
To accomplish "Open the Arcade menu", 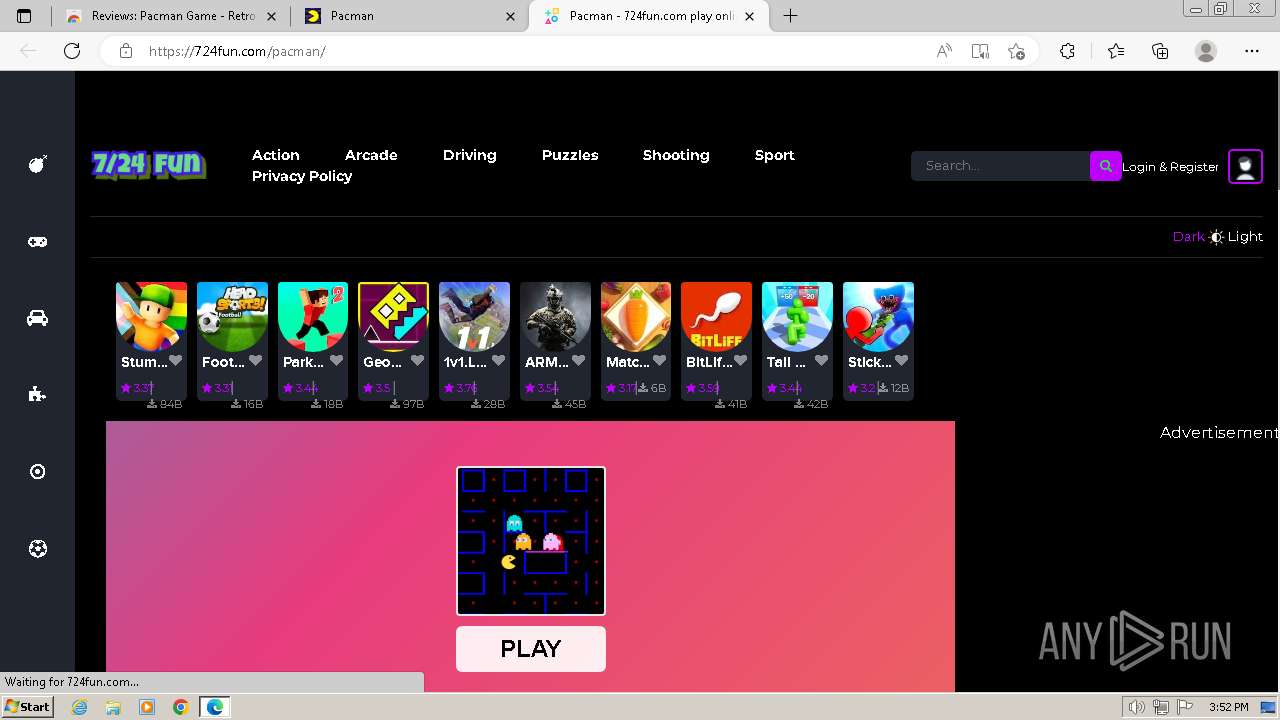I will (x=371, y=155).
